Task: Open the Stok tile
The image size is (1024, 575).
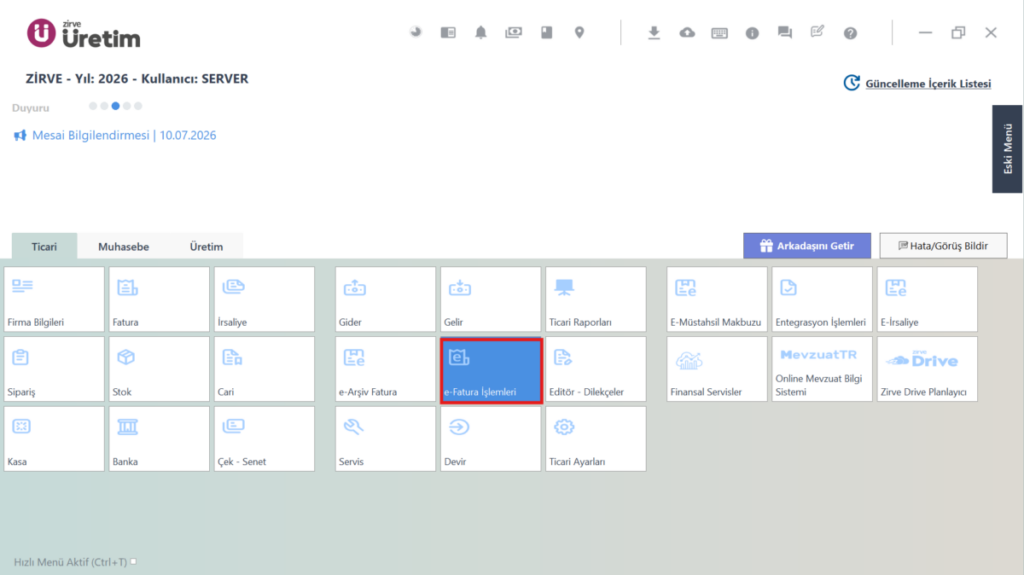Action: click(159, 369)
